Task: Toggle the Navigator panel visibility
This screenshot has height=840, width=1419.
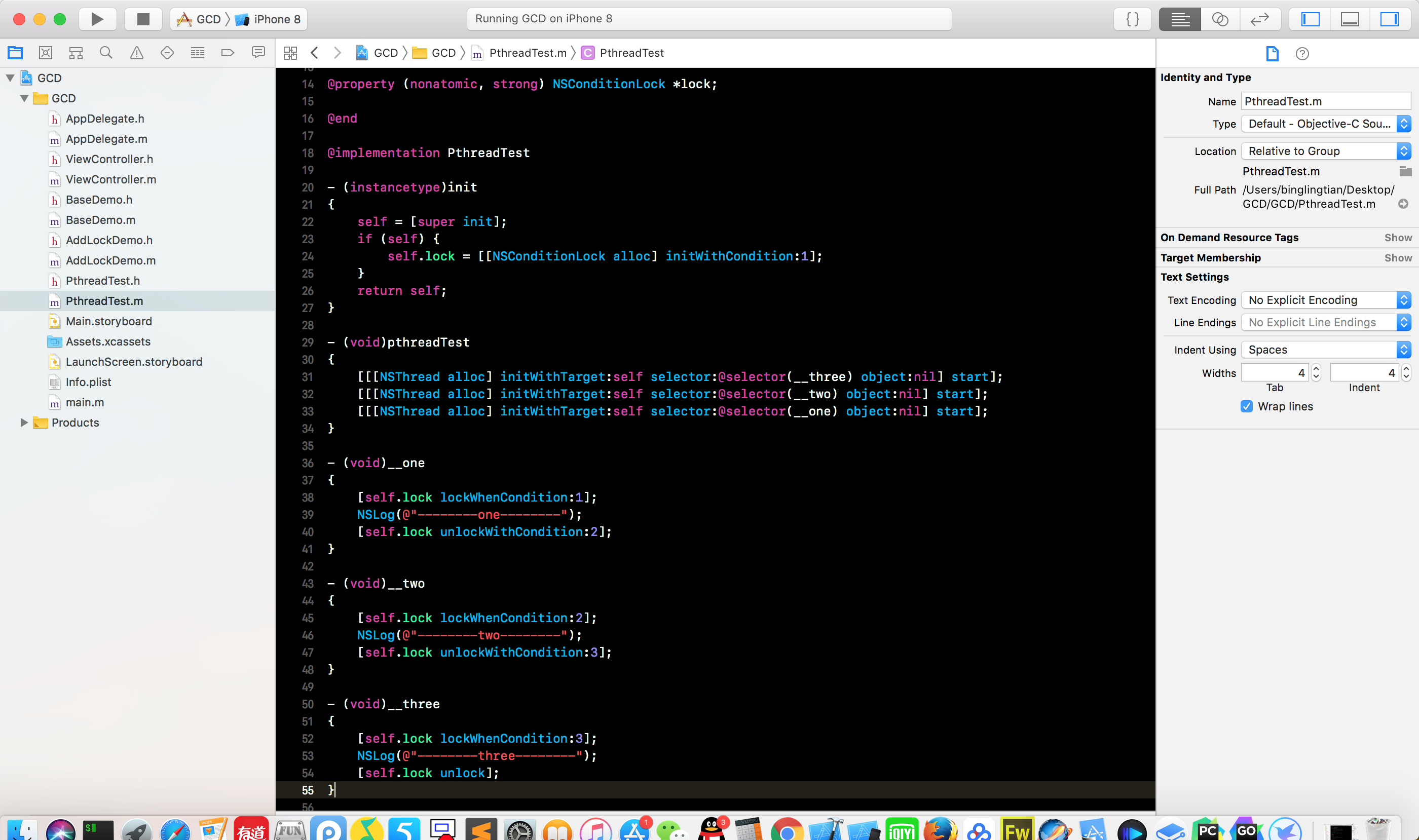Action: (1310, 19)
